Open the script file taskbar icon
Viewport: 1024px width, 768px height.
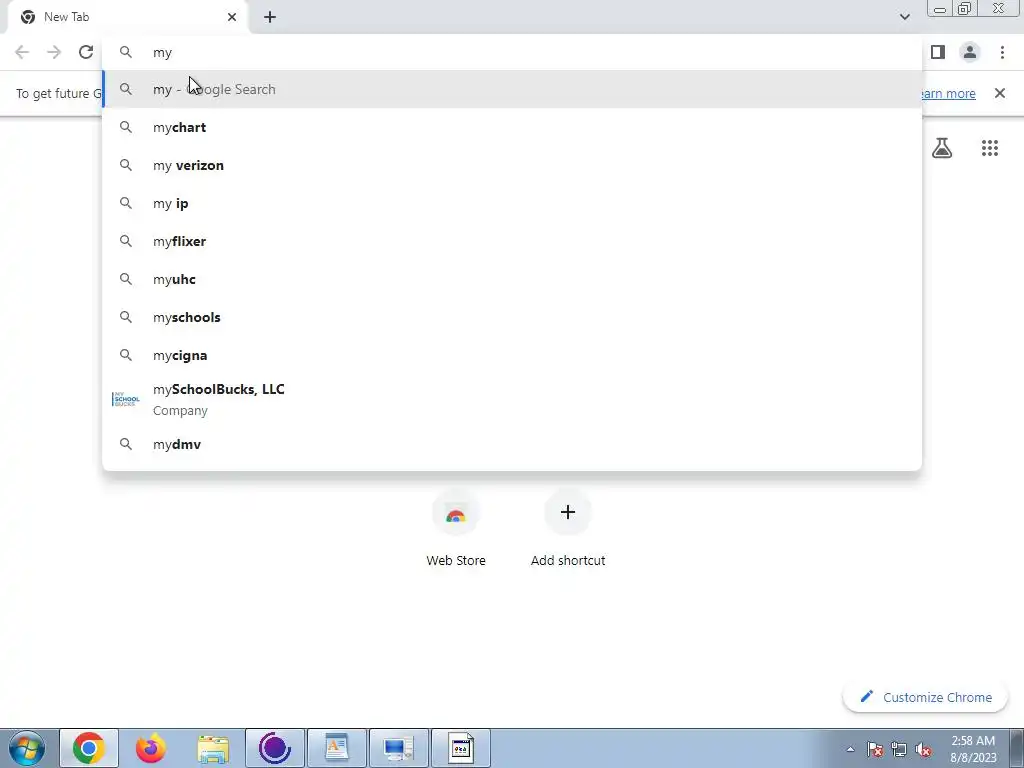(x=460, y=748)
